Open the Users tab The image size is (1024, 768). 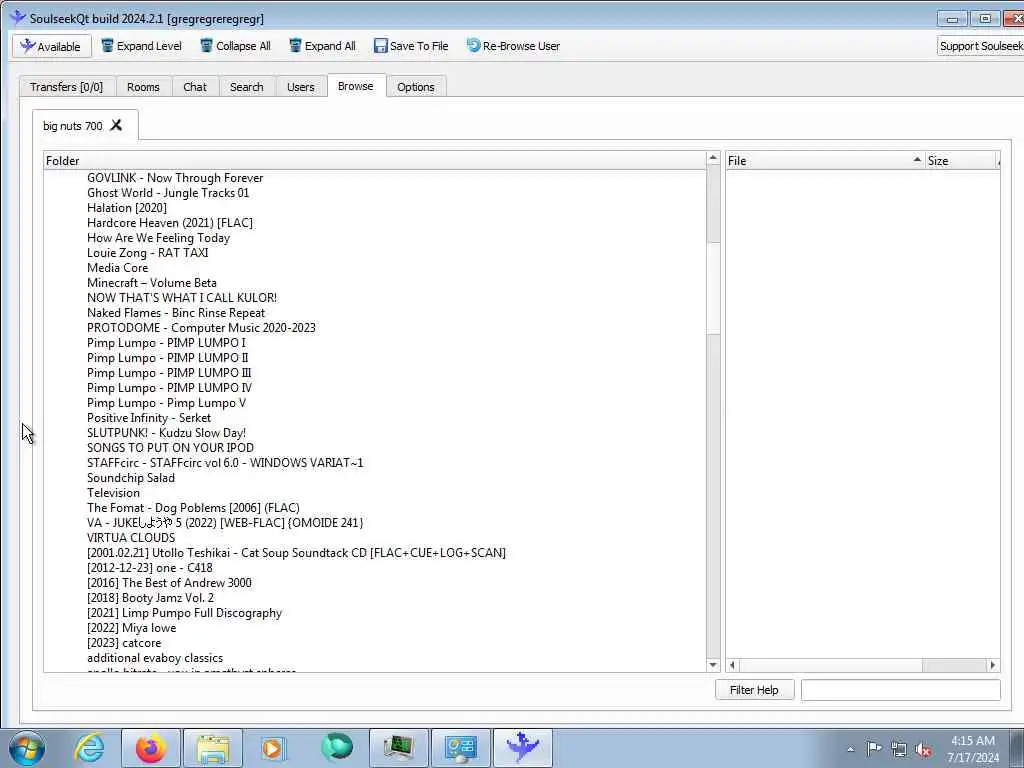click(x=300, y=87)
